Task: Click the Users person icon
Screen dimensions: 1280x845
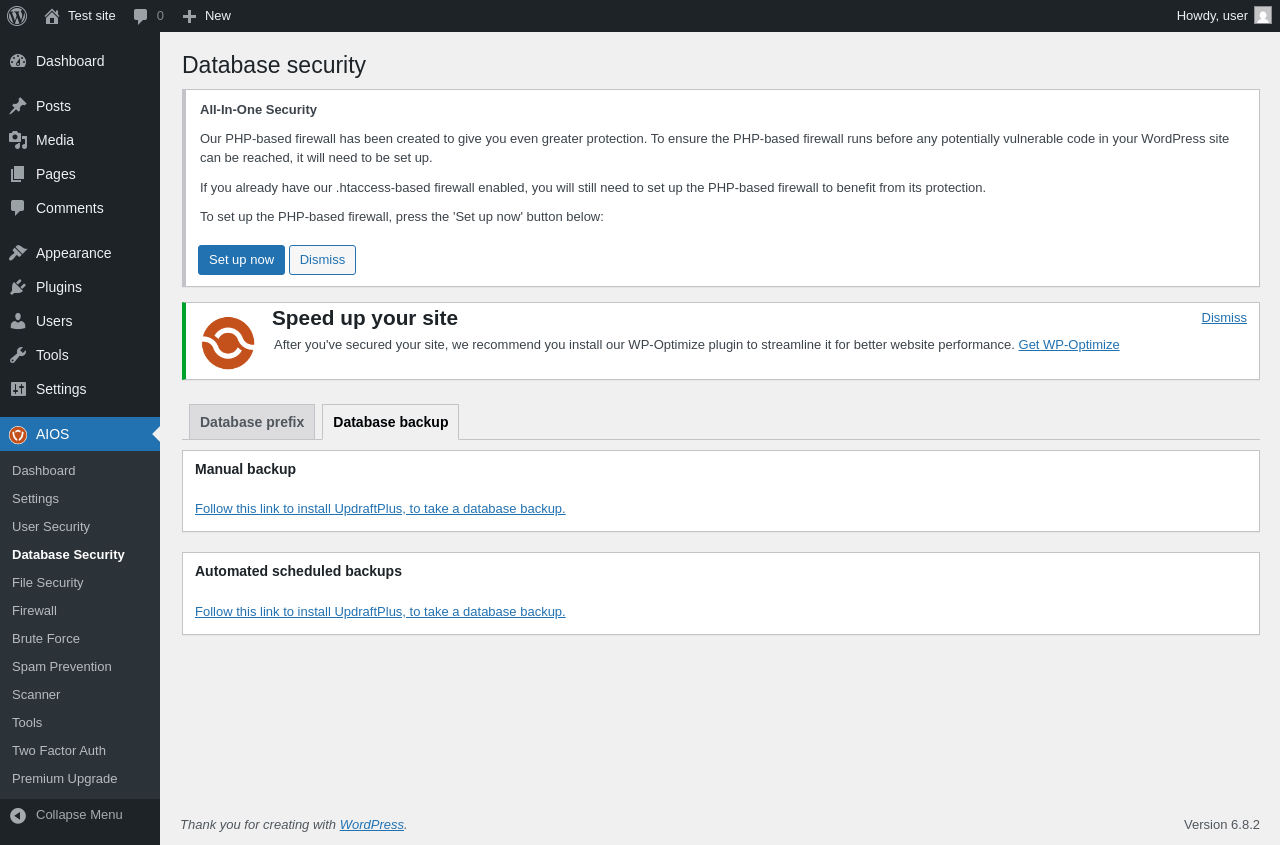Action: [18, 321]
